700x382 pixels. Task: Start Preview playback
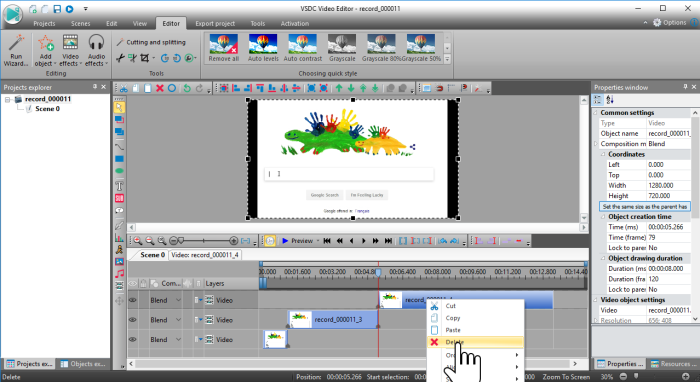[297, 241]
